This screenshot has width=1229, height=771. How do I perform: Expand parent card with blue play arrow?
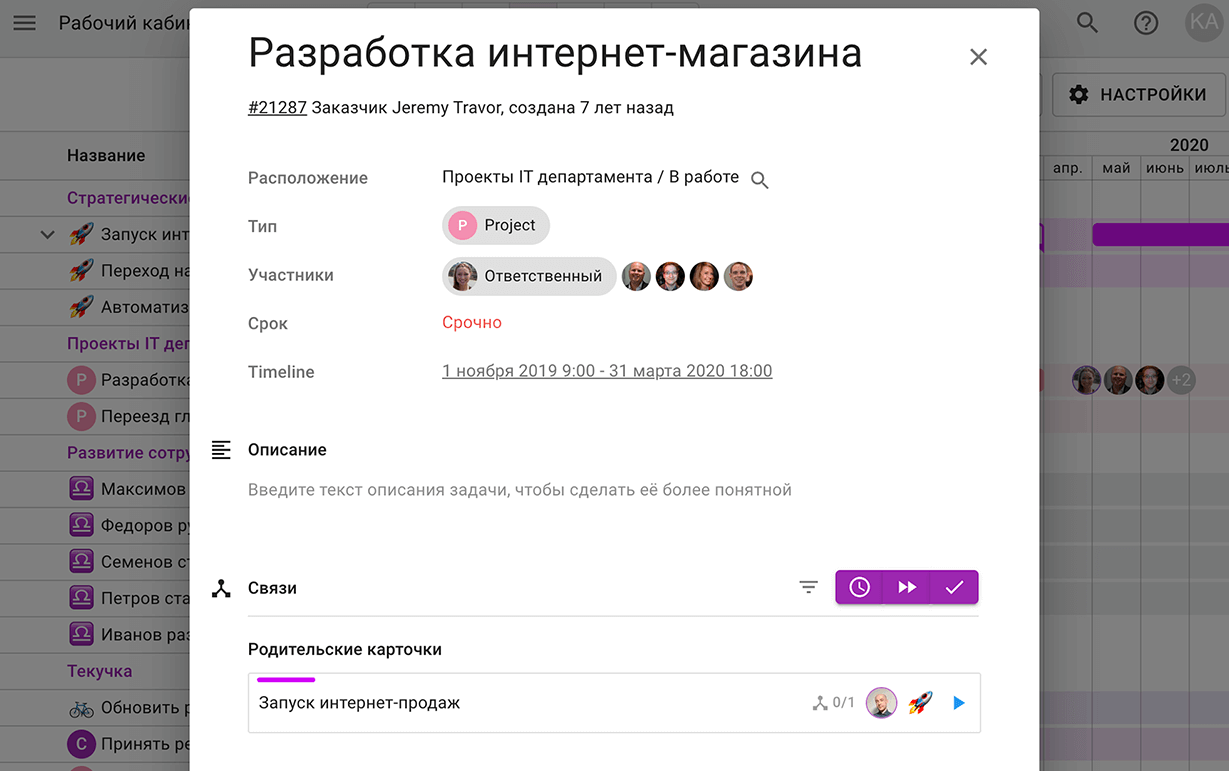(959, 703)
